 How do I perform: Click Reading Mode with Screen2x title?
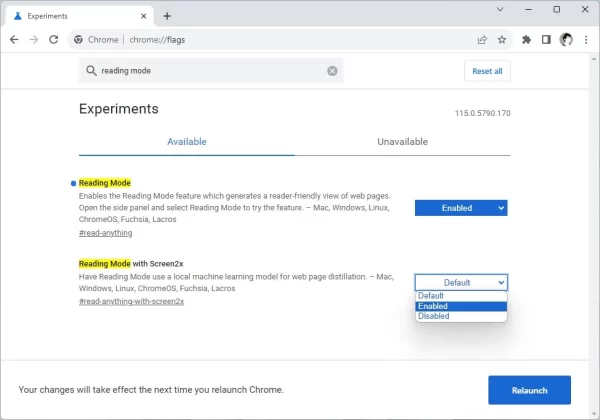(131, 264)
